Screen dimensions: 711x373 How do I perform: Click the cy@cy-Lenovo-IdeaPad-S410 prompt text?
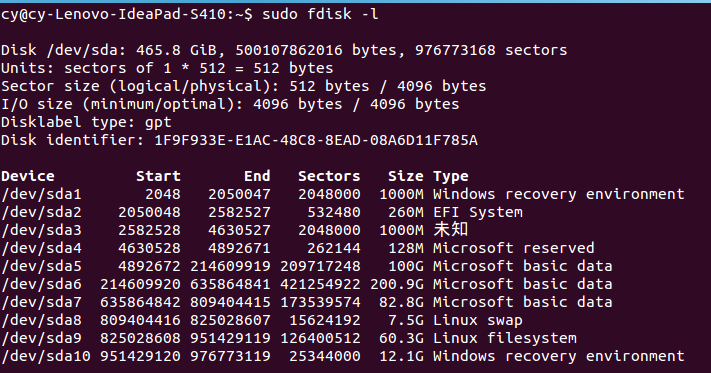(x=118, y=14)
